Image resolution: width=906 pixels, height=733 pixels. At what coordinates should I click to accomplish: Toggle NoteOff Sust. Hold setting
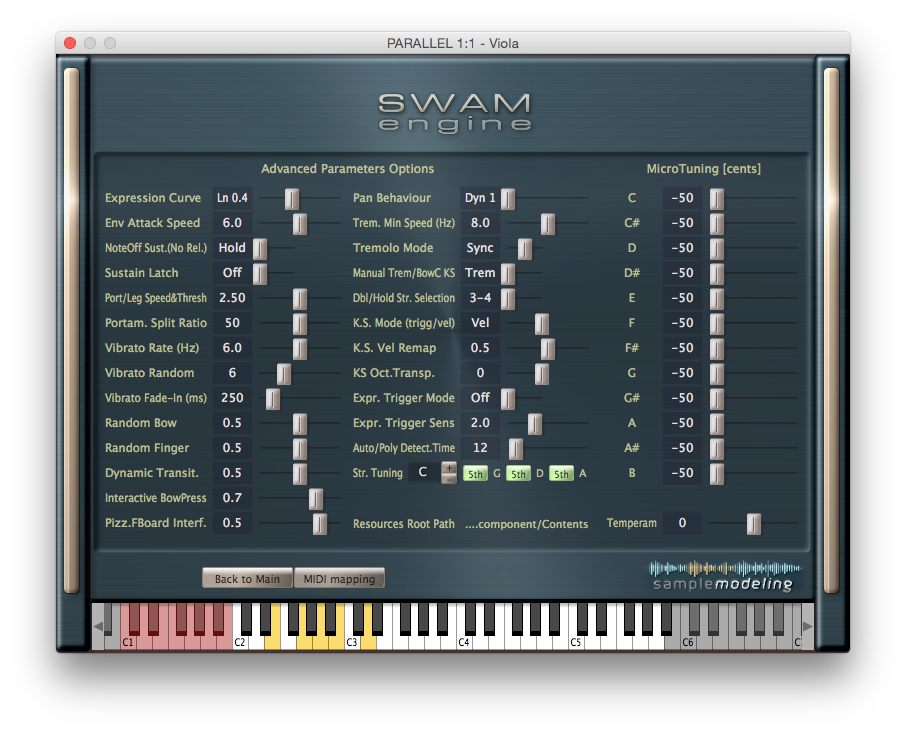pyautogui.click(x=234, y=248)
